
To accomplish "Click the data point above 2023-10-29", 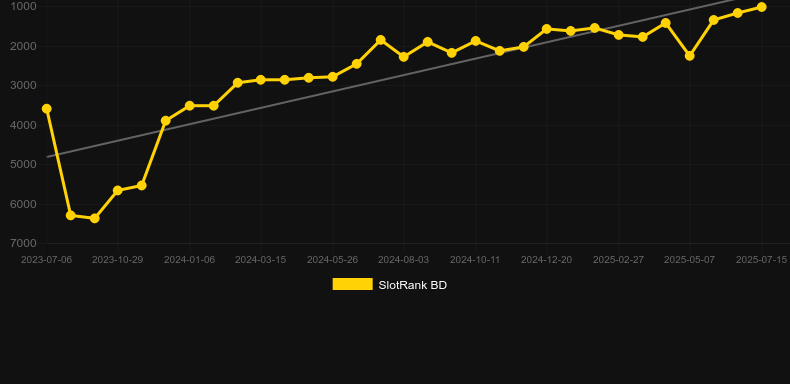I will (x=117, y=190).
